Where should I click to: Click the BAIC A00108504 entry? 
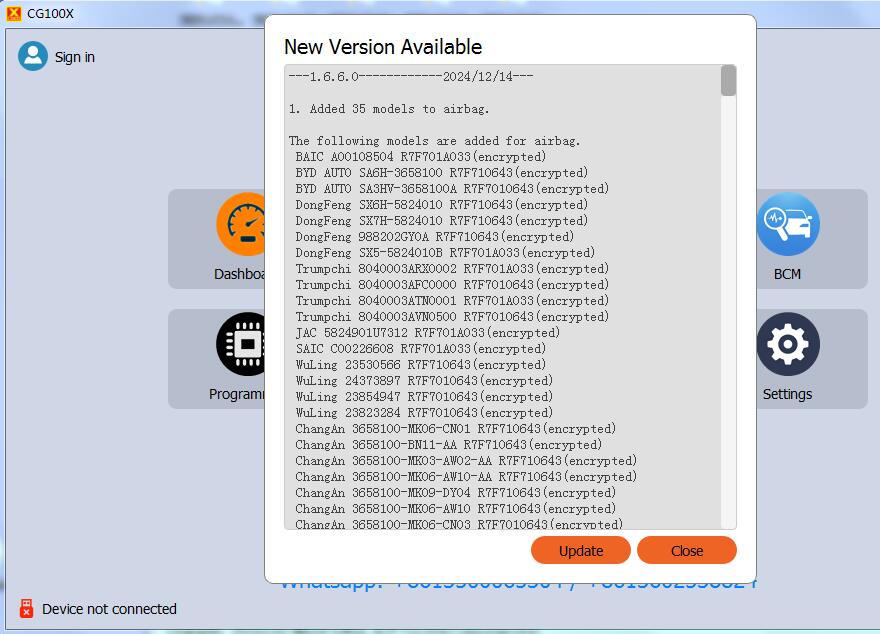[x=420, y=157]
